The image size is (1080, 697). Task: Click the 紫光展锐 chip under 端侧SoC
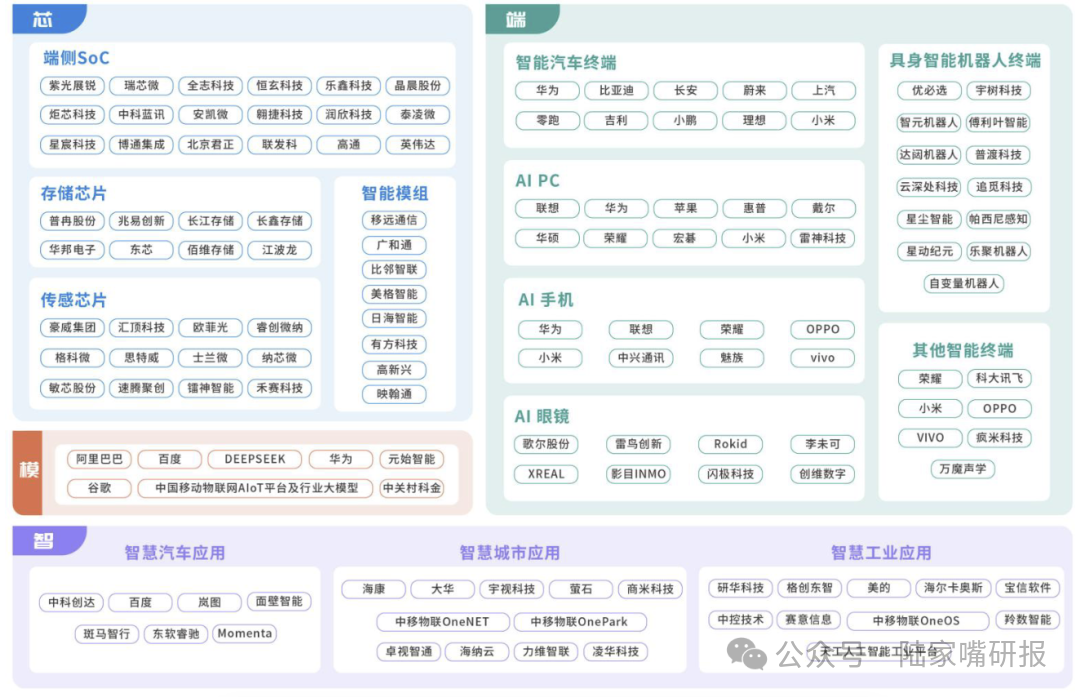[x=72, y=85]
